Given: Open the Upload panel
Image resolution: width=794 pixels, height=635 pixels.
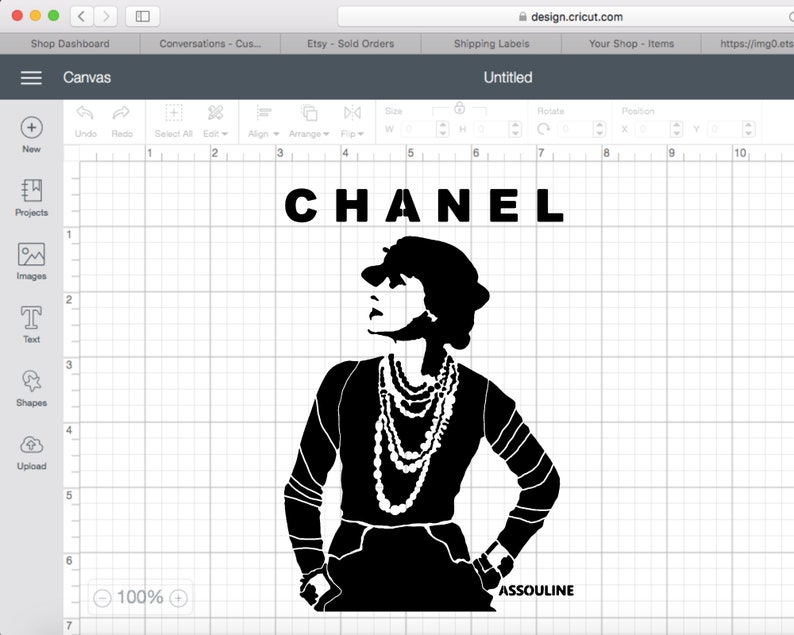Looking at the screenshot, I should click(31, 452).
